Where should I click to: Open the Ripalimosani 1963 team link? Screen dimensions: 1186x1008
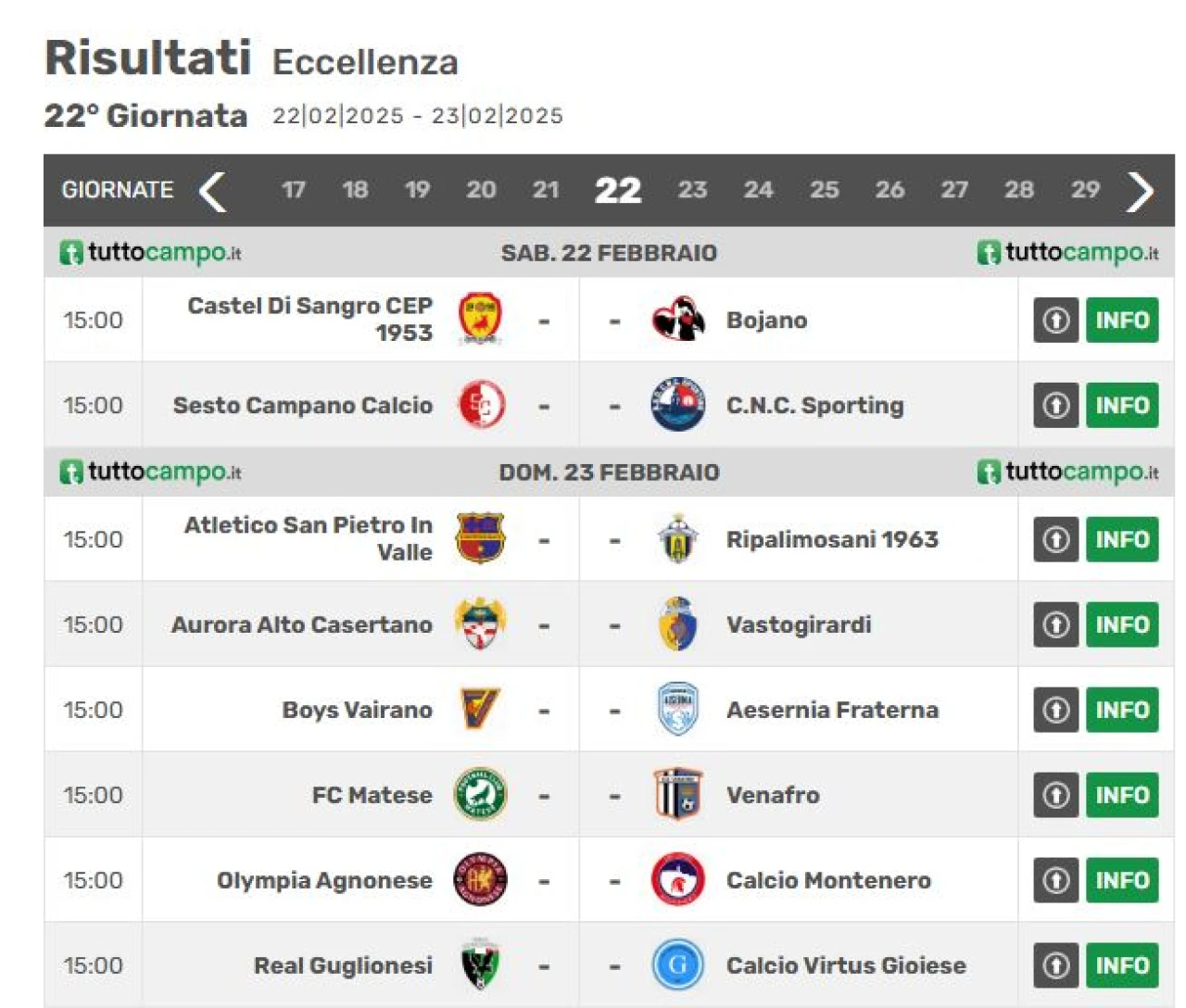pos(832,539)
